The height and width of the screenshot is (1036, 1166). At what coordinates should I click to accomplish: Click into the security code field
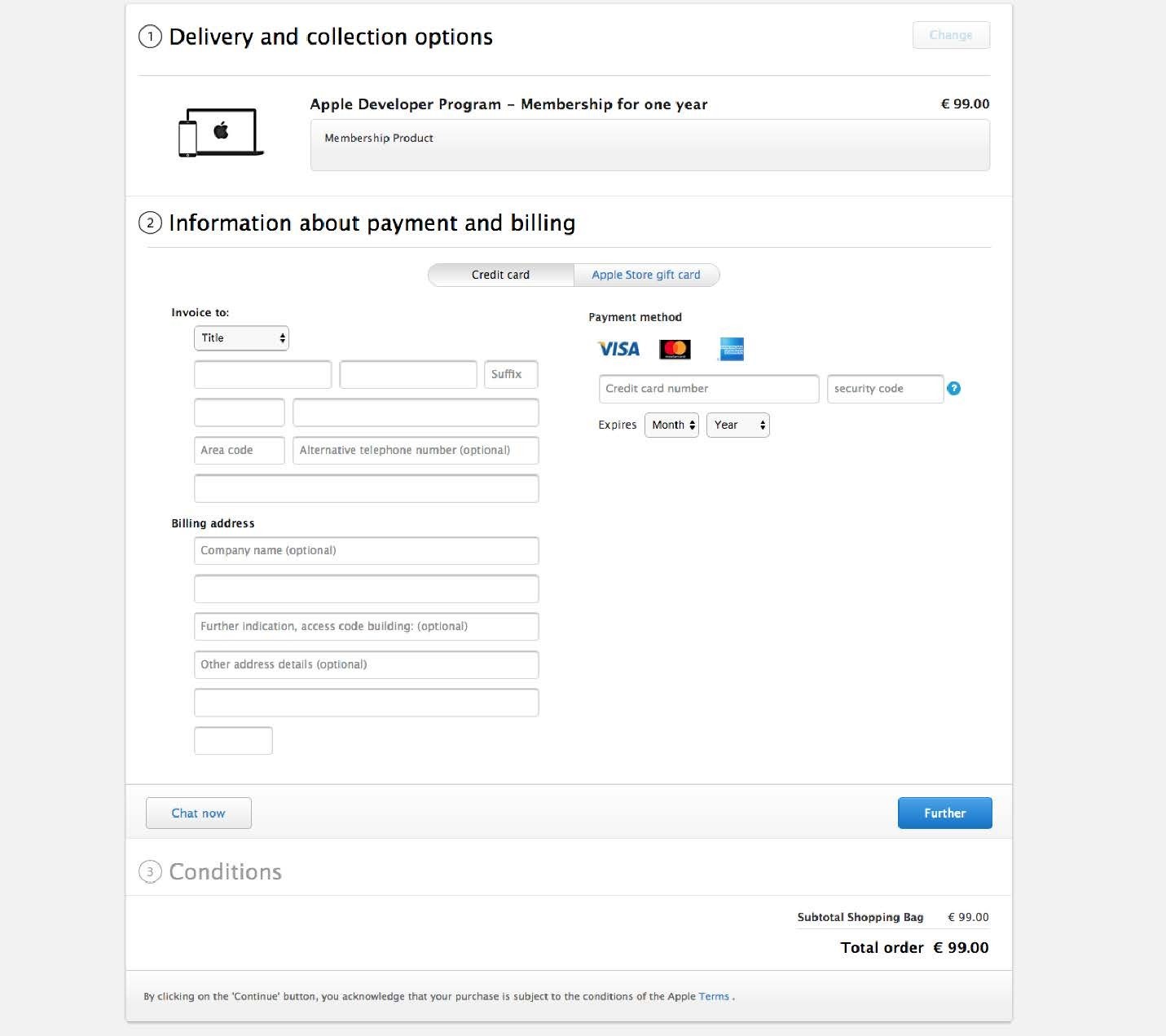885,389
